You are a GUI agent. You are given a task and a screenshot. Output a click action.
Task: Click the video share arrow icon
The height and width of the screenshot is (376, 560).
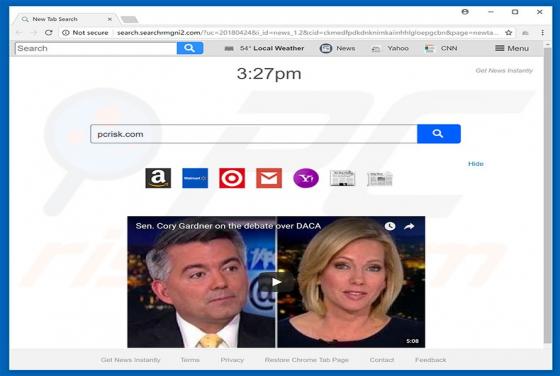409,226
